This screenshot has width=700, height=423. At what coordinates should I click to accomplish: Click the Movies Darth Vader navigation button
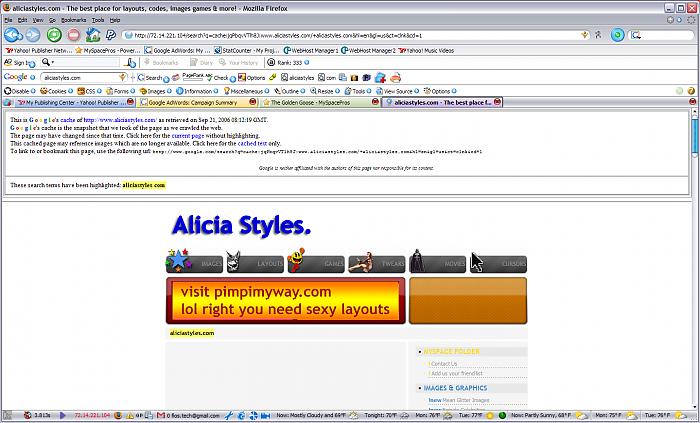point(437,261)
